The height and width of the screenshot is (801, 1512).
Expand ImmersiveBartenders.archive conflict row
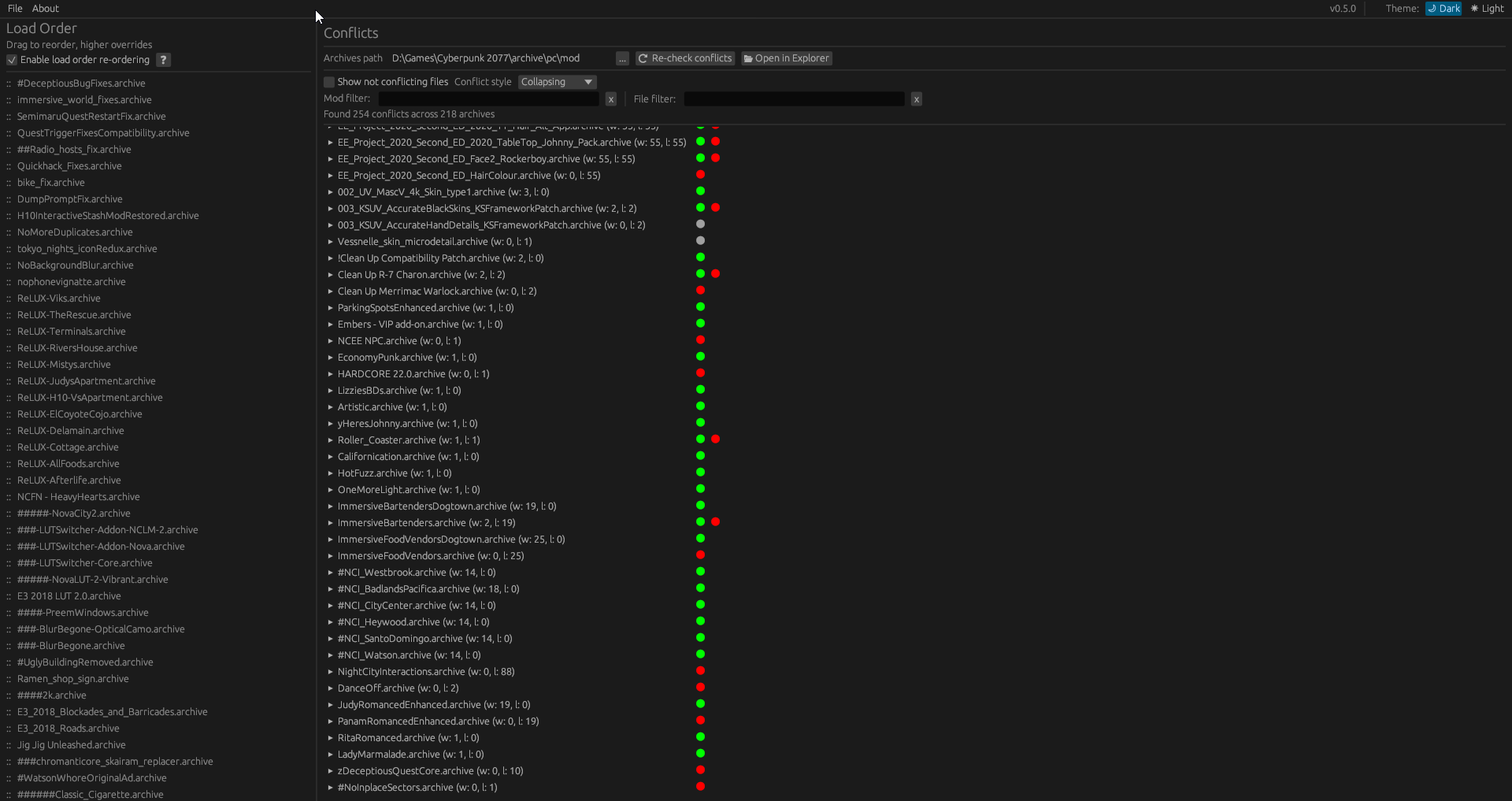330,523
